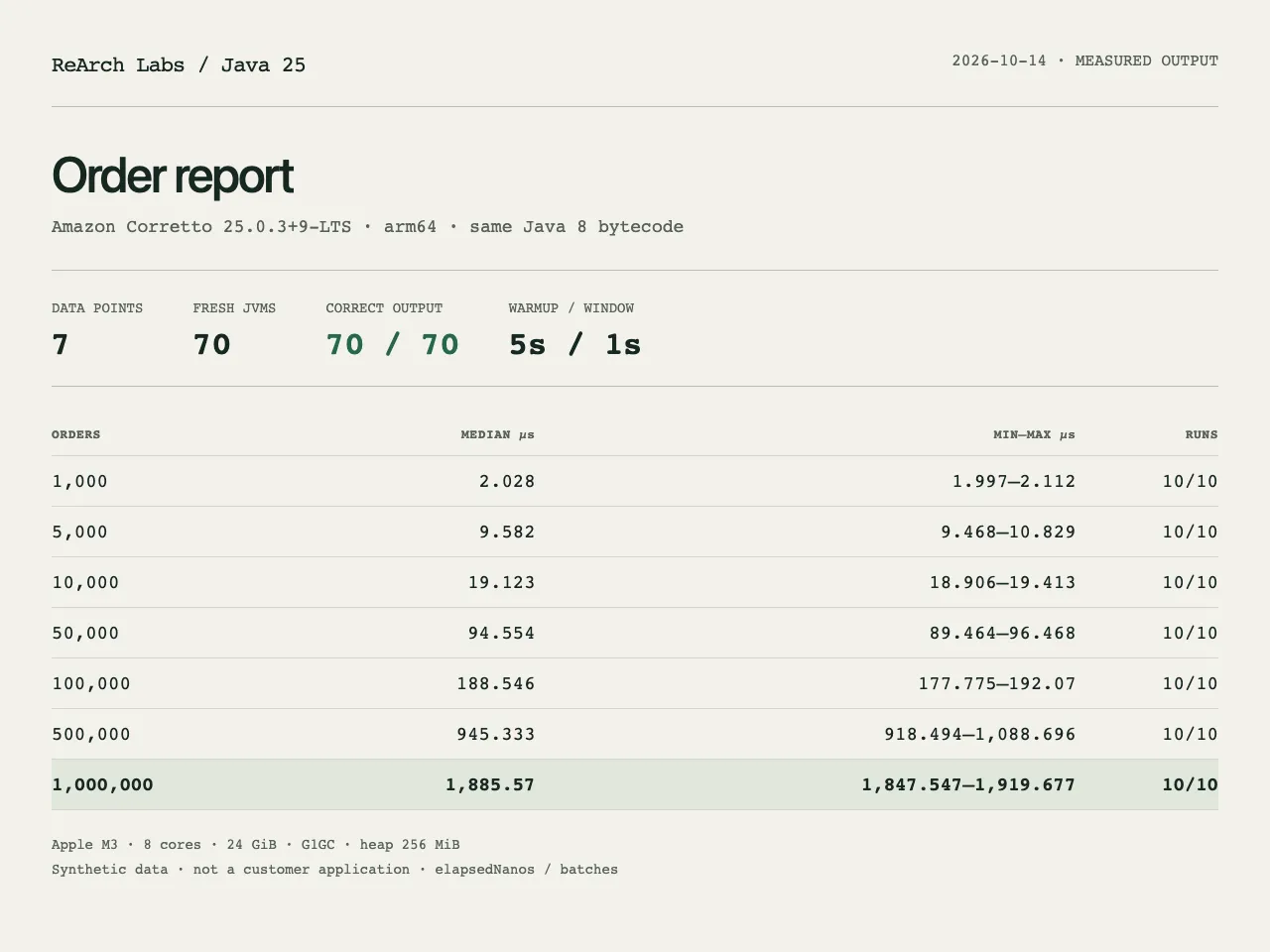Image resolution: width=1270 pixels, height=952 pixels.
Task: Click the range 18.906–19.413
Action: pos(1003,583)
